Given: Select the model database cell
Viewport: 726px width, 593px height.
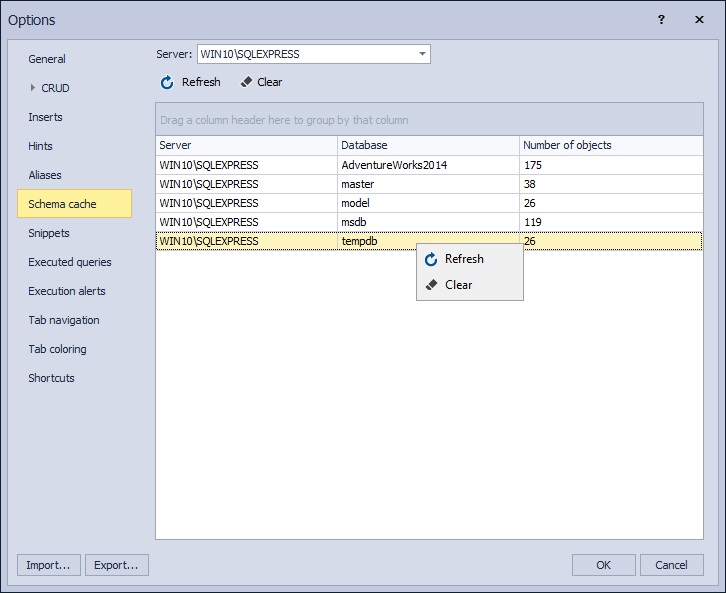Looking at the screenshot, I should pos(428,203).
